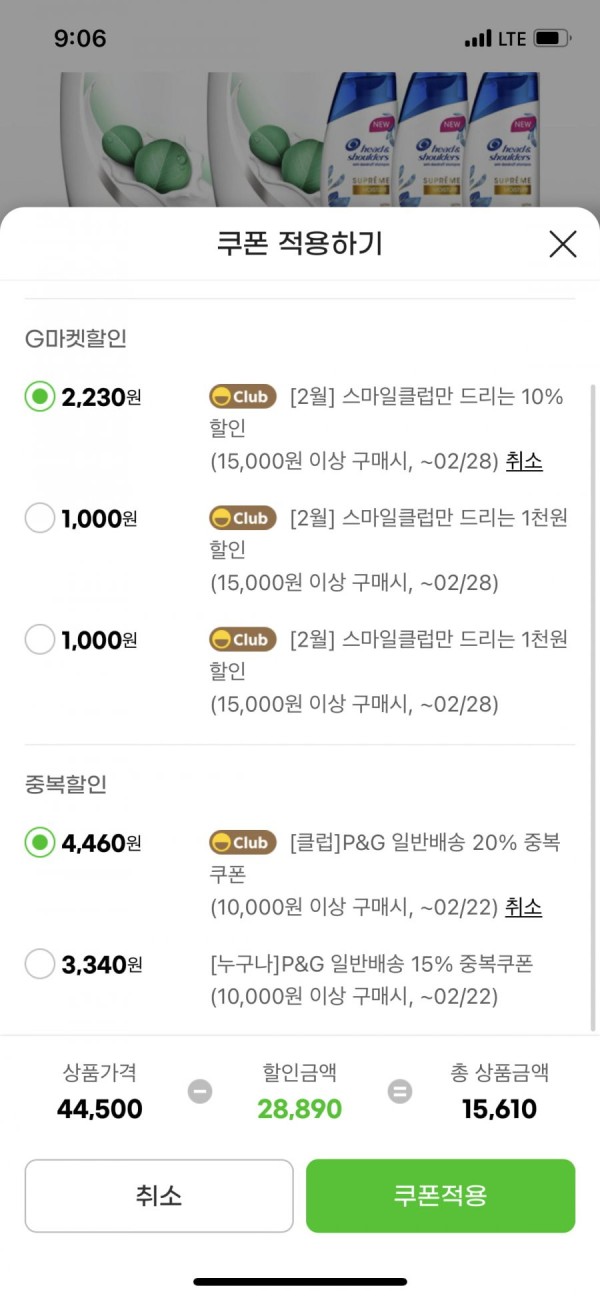Tap the Club badge on the P&G 20% coupon
This screenshot has width=600, height=1298.
pos(243,843)
